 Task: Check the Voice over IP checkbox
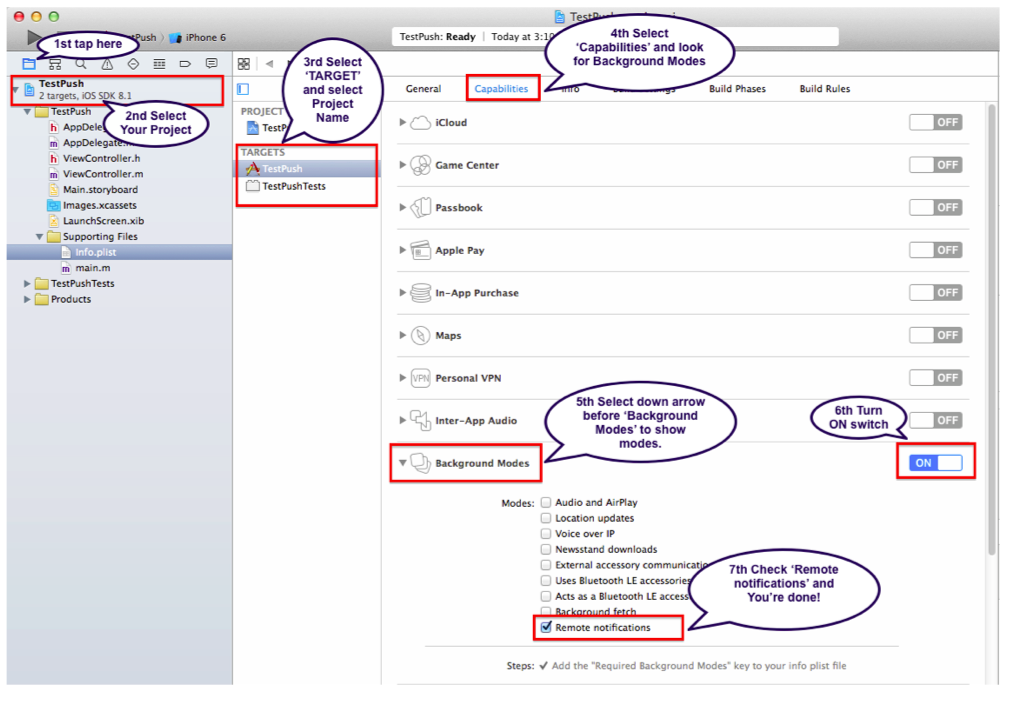[x=546, y=533]
